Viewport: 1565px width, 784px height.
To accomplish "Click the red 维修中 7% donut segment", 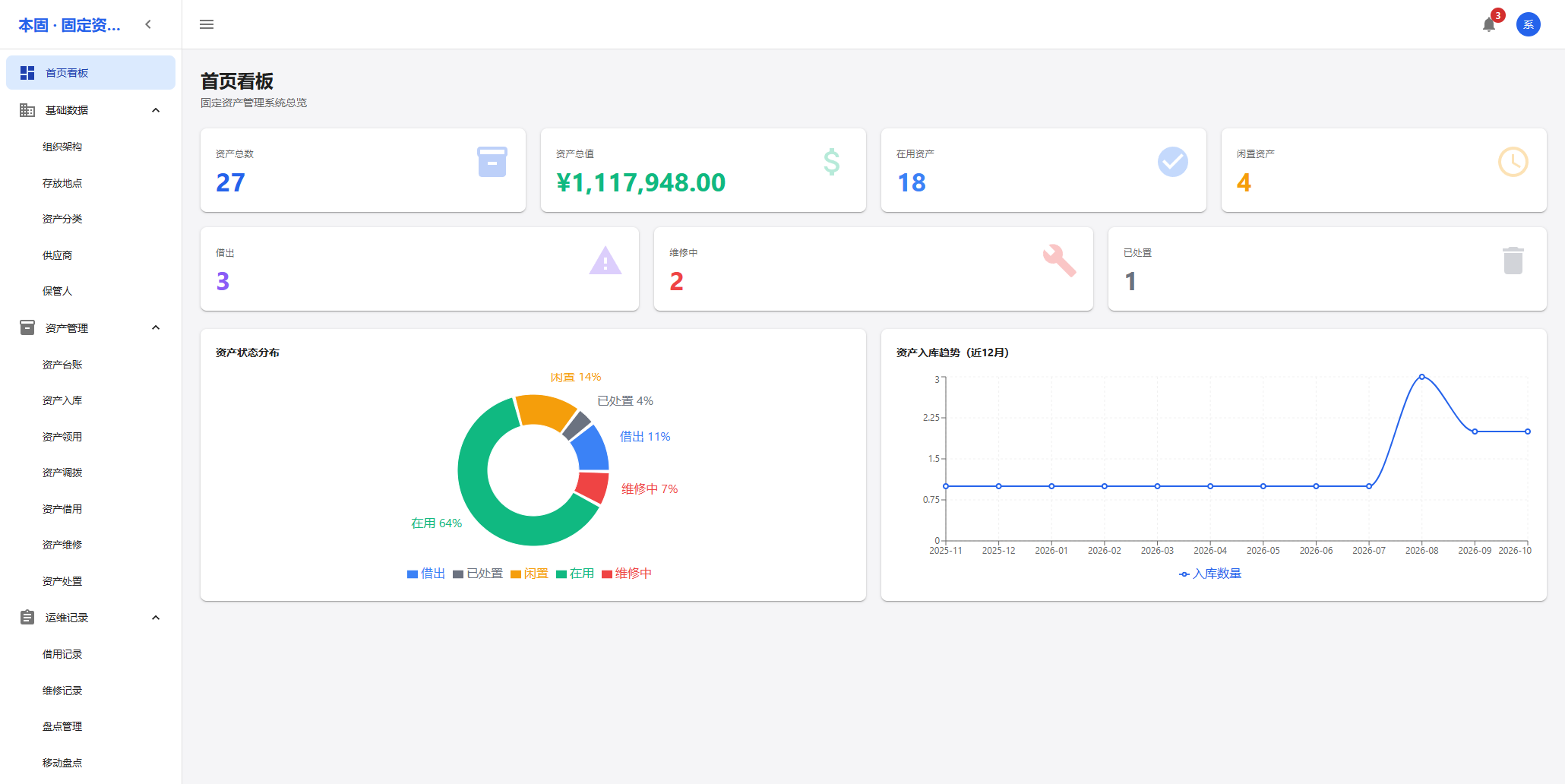I will coord(594,487).
